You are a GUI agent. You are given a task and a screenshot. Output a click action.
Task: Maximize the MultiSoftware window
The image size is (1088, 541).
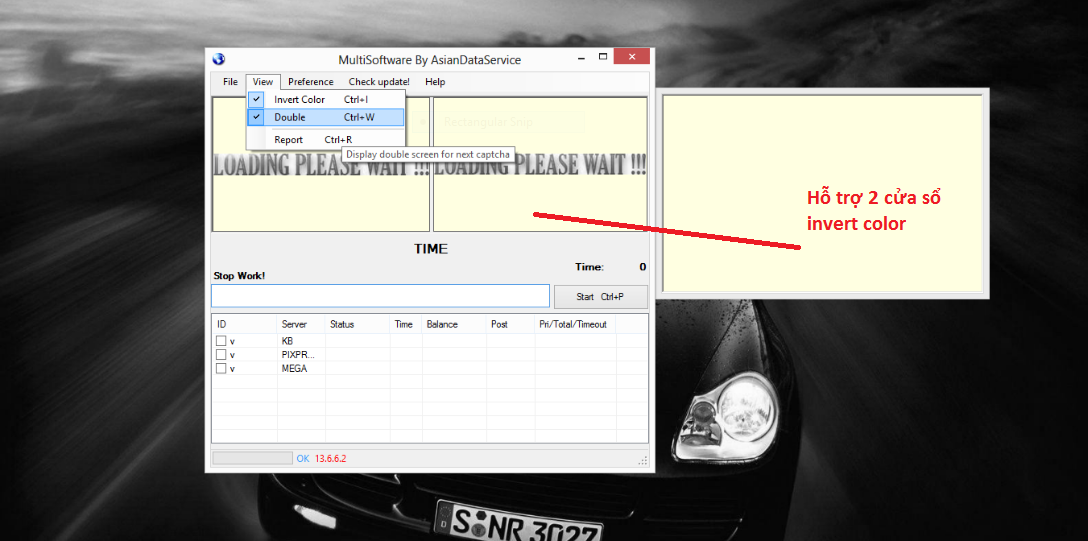602,57
